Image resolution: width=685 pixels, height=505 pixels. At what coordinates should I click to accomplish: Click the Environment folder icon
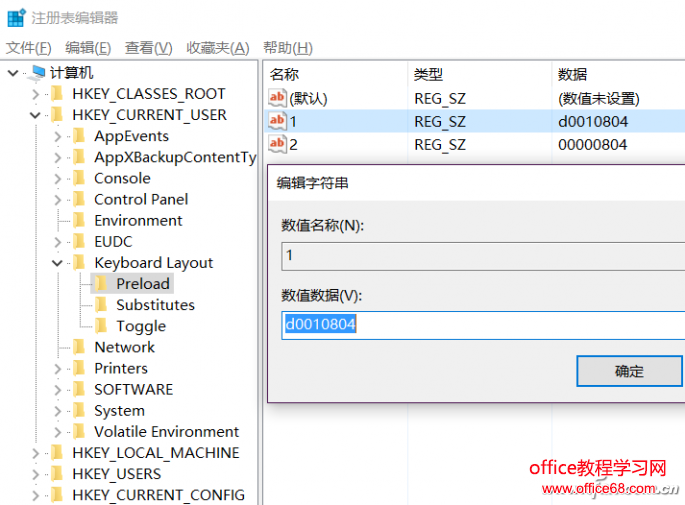point(79,220)
